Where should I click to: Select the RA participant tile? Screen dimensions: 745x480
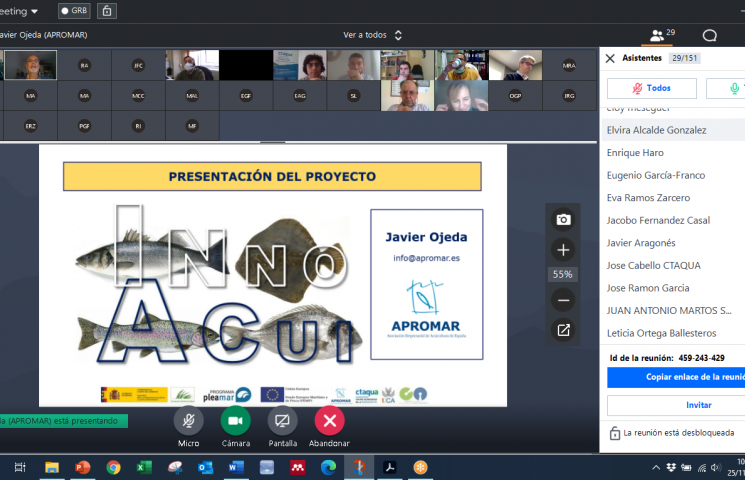(x=85, y=65)
